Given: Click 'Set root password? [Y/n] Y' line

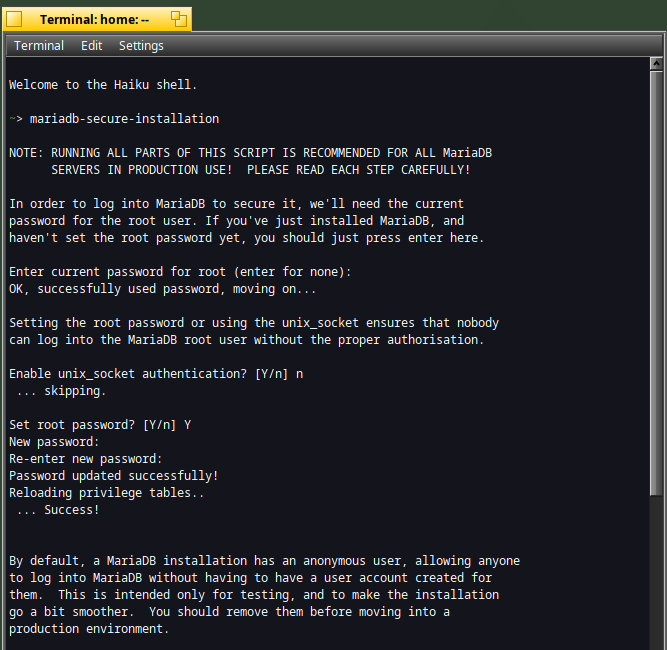Looking at the screenshot, I should coord(100,425).
